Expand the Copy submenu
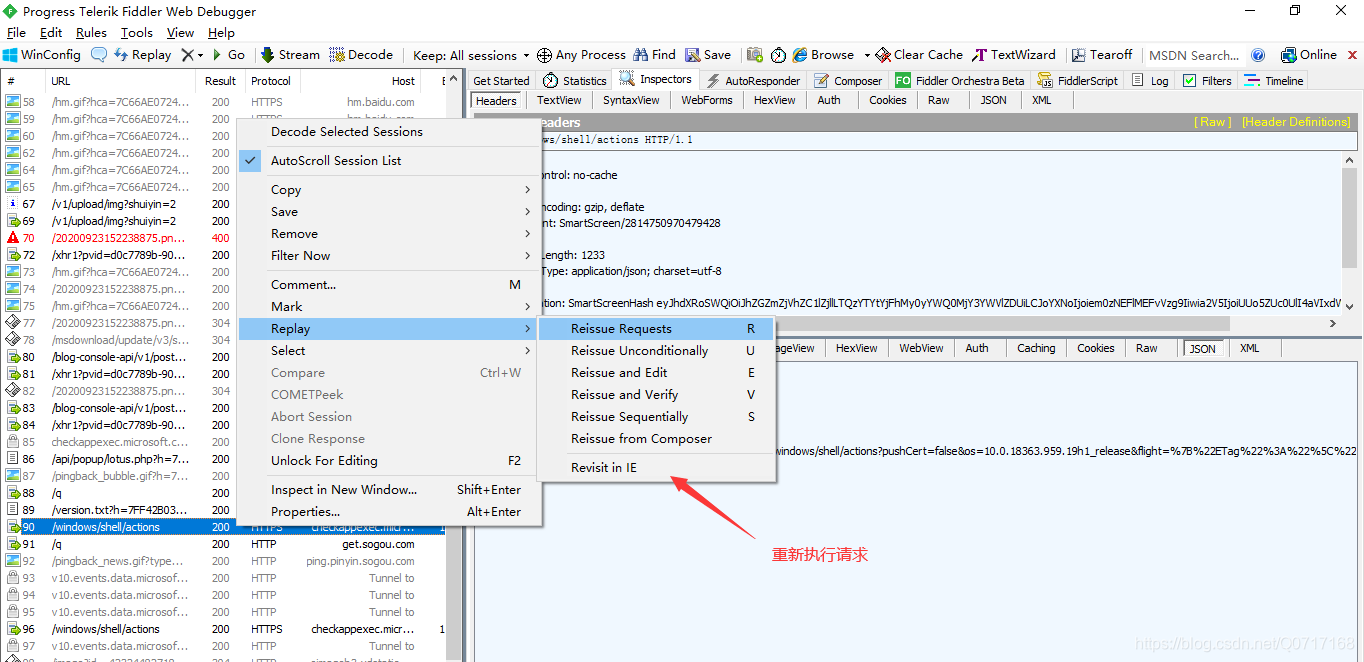This screenshot has width=1364, height=662. click(390, 190)
